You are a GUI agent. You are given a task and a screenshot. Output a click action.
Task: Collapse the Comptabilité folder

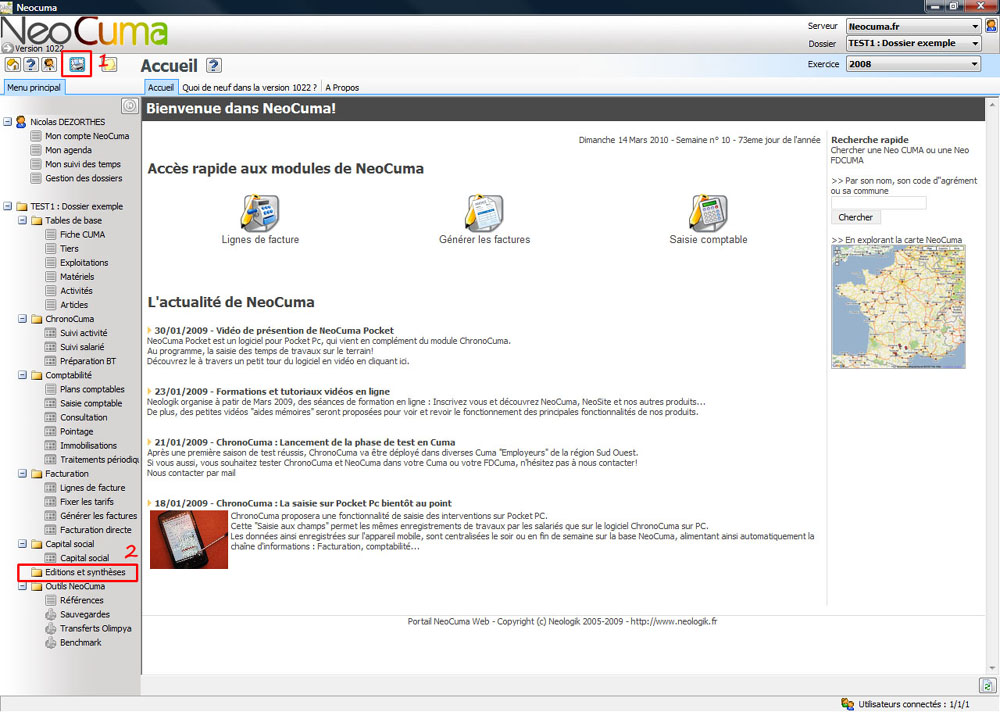[x=22, y=375]
